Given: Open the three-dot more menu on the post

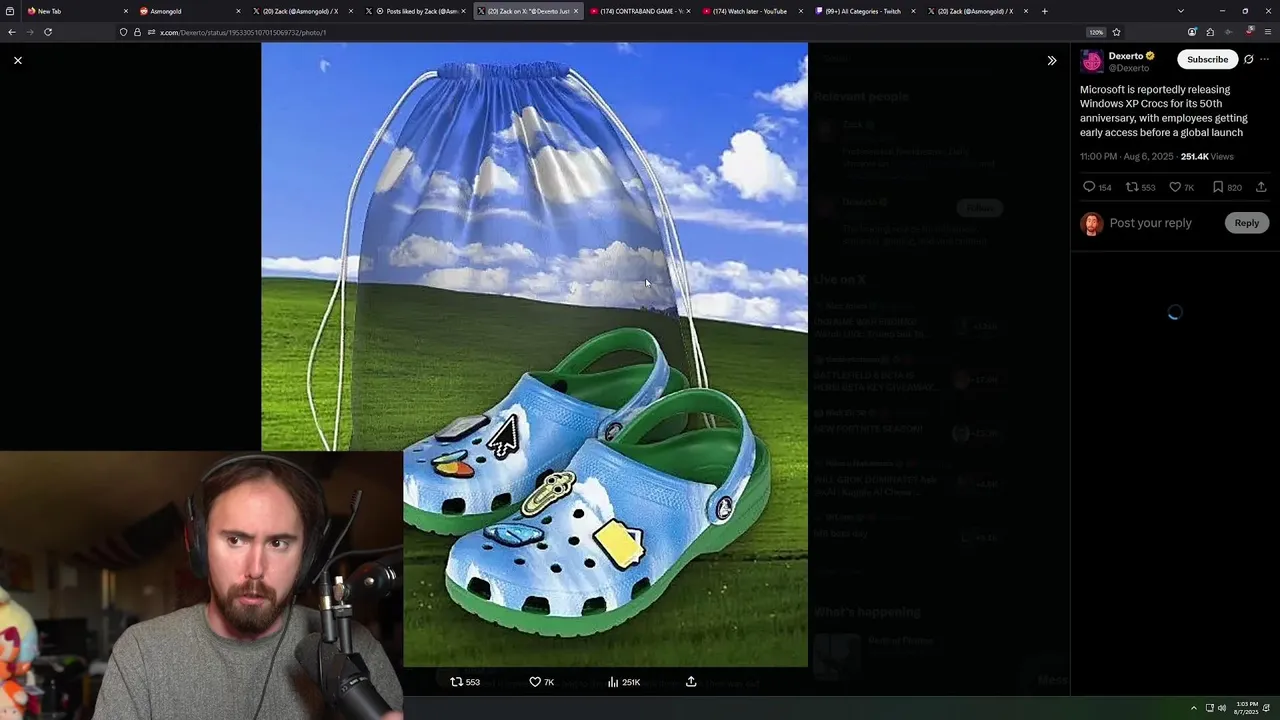Looking at the screenshot, I should click(x=1266, y=60).
